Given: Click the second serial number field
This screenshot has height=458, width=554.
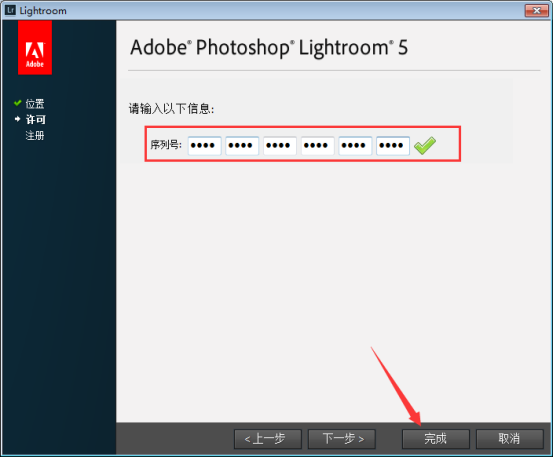Looking at the screenshot, I should [242, 146].
